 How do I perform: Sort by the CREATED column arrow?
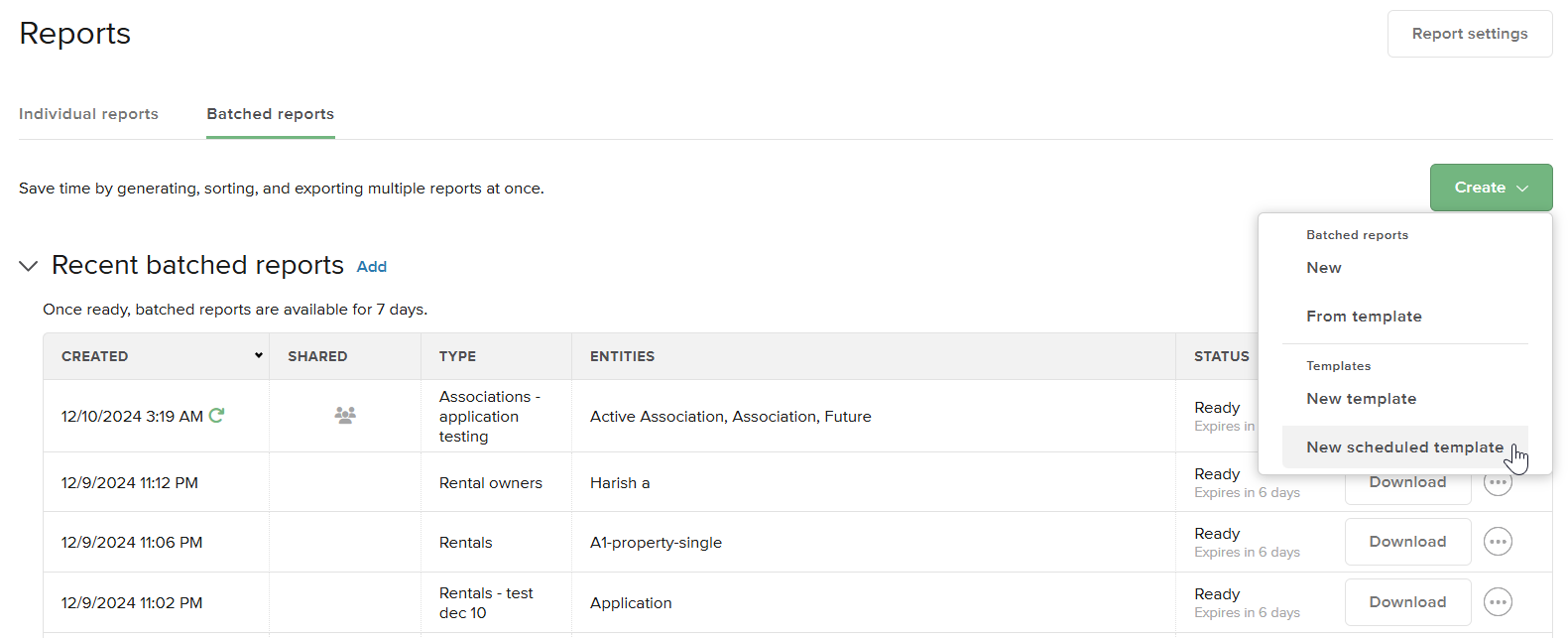click(x=259, y=355)
